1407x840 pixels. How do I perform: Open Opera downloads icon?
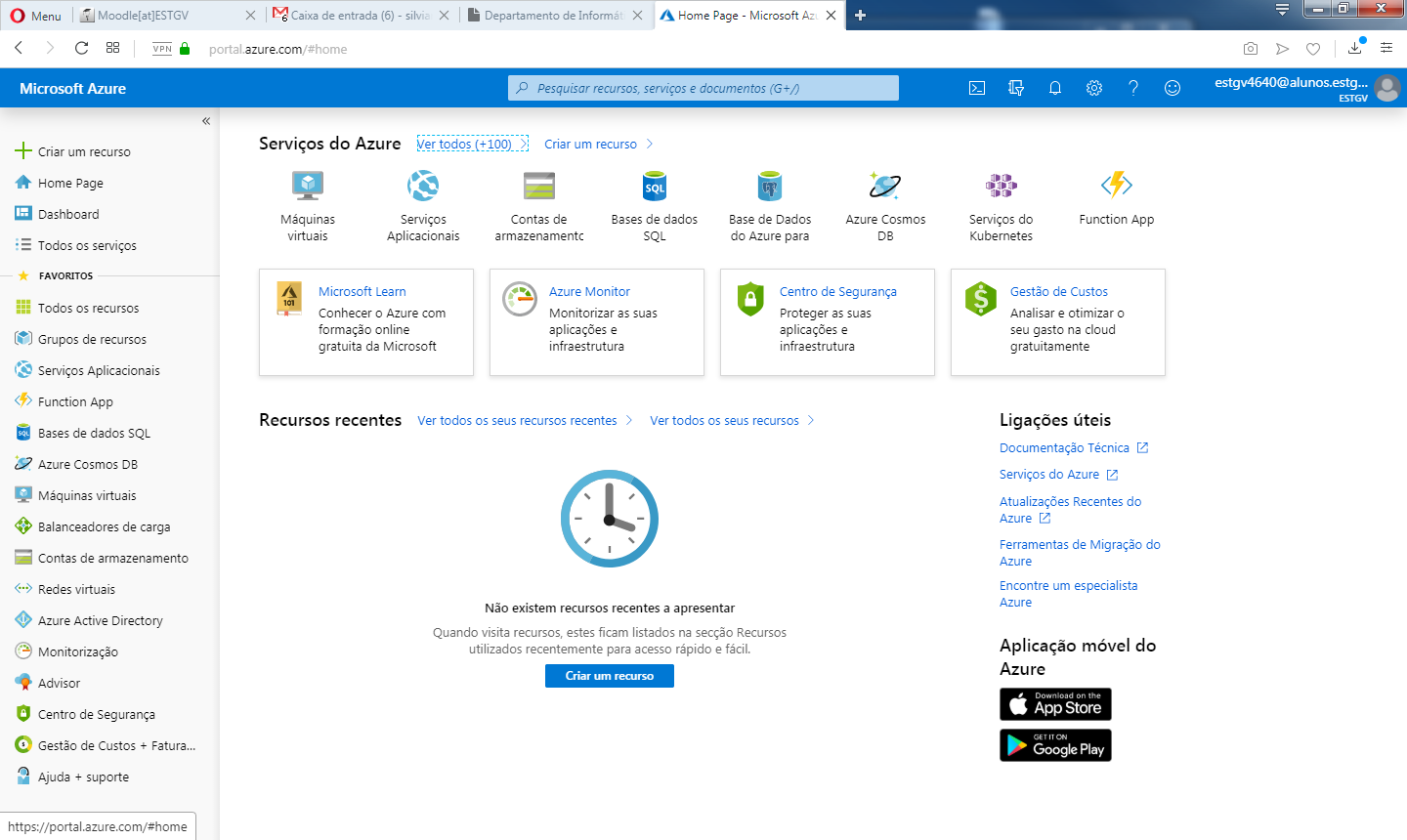1355,47
